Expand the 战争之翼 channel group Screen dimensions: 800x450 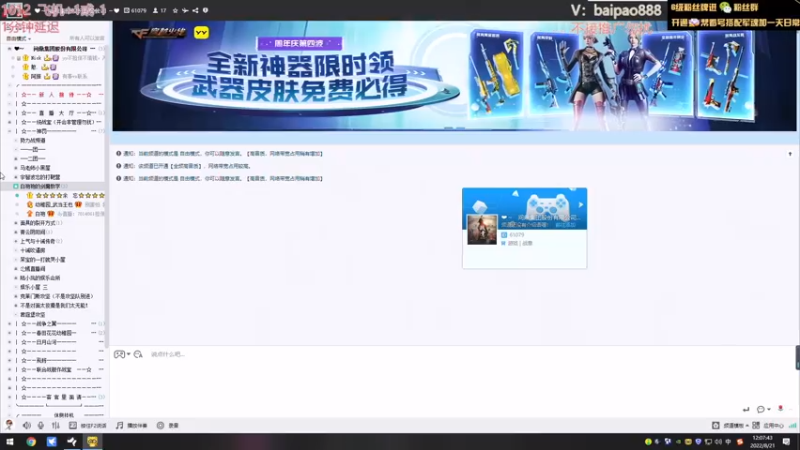point(9,323)
